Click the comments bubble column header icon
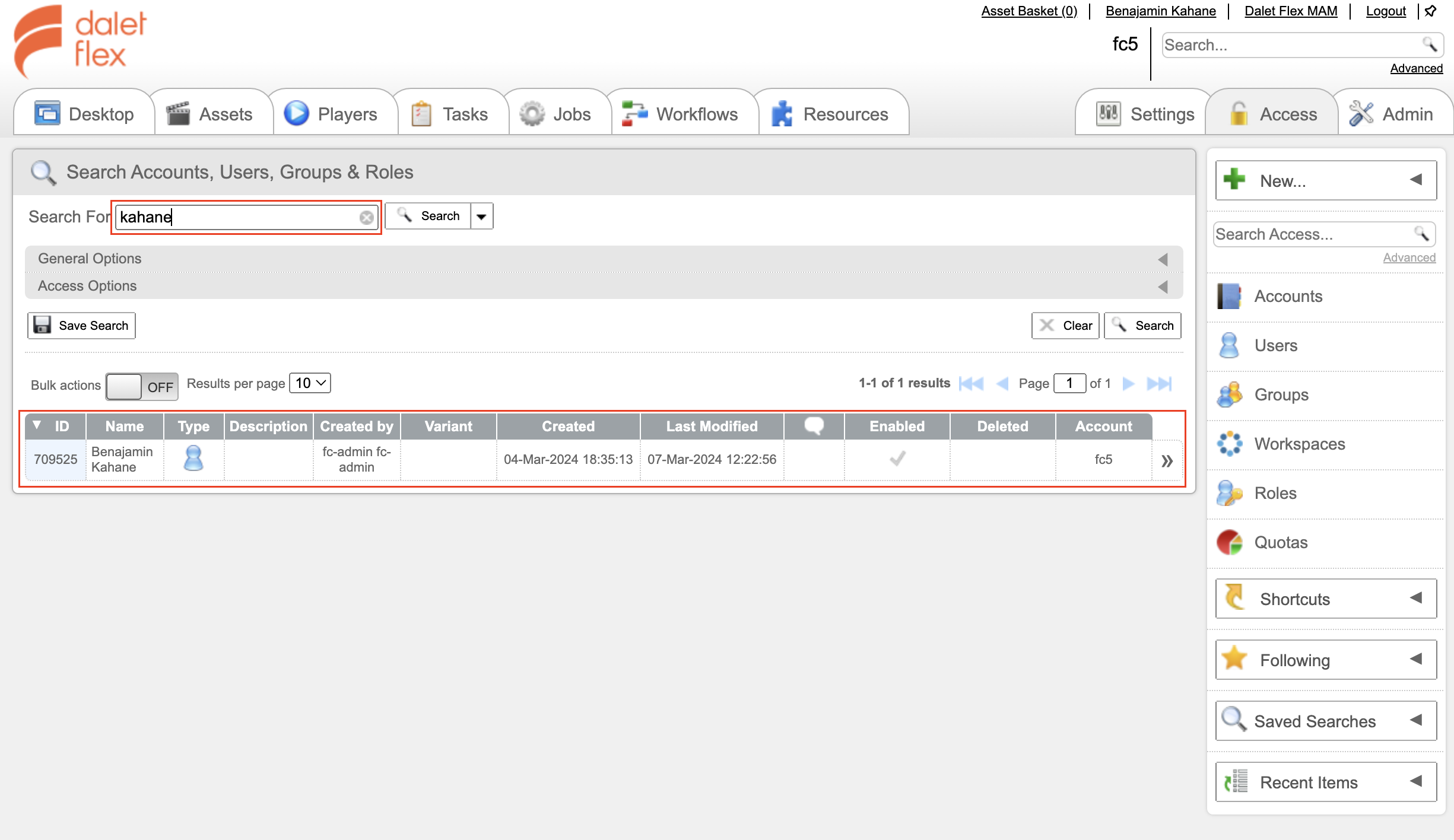Screen dimensions: 1454x840 [814, 426]
